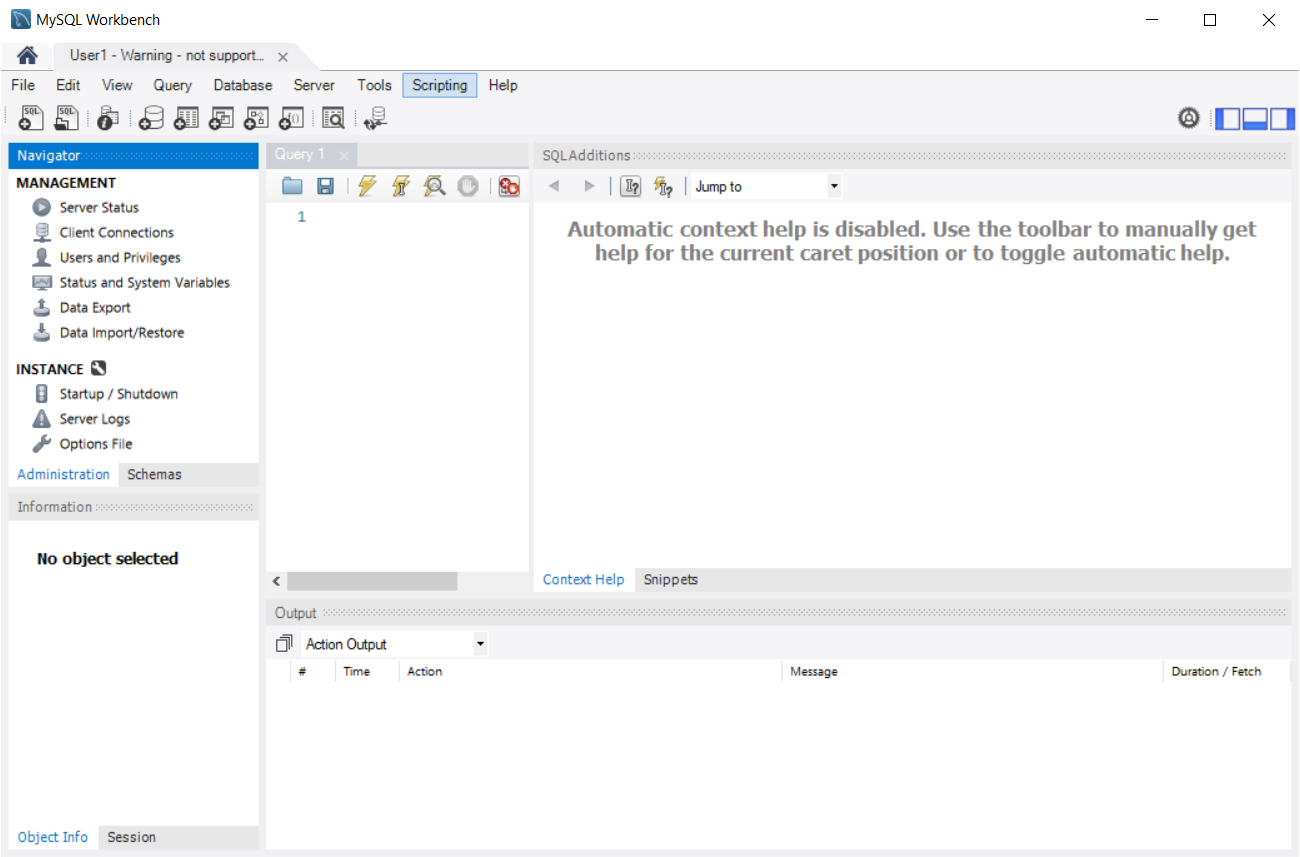This screenshot has width=1300, height=857.
Task: Open Server Status in Navigator
Action: tap(99, 207)
